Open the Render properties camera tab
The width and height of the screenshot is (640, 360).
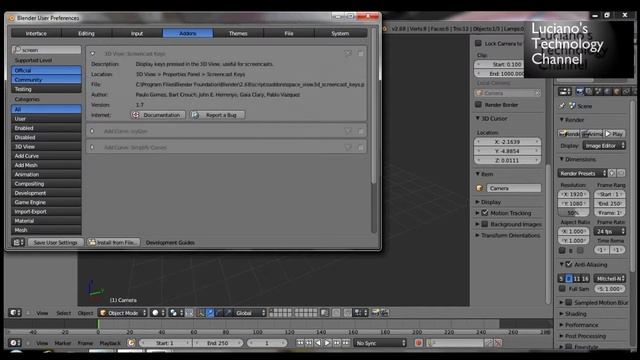[580, 91]
